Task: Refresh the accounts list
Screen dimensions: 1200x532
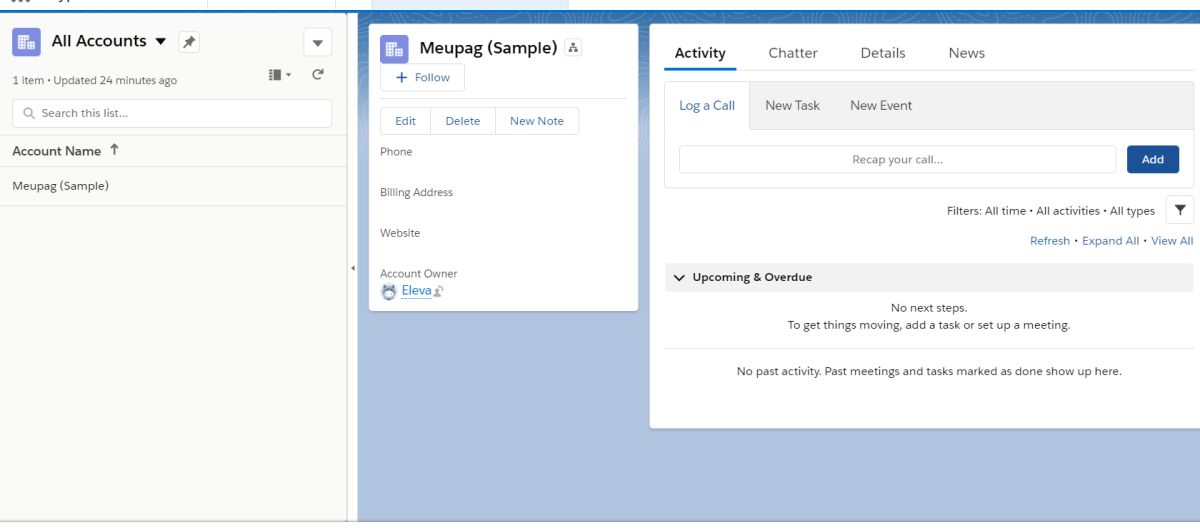Action: (318, 75)
